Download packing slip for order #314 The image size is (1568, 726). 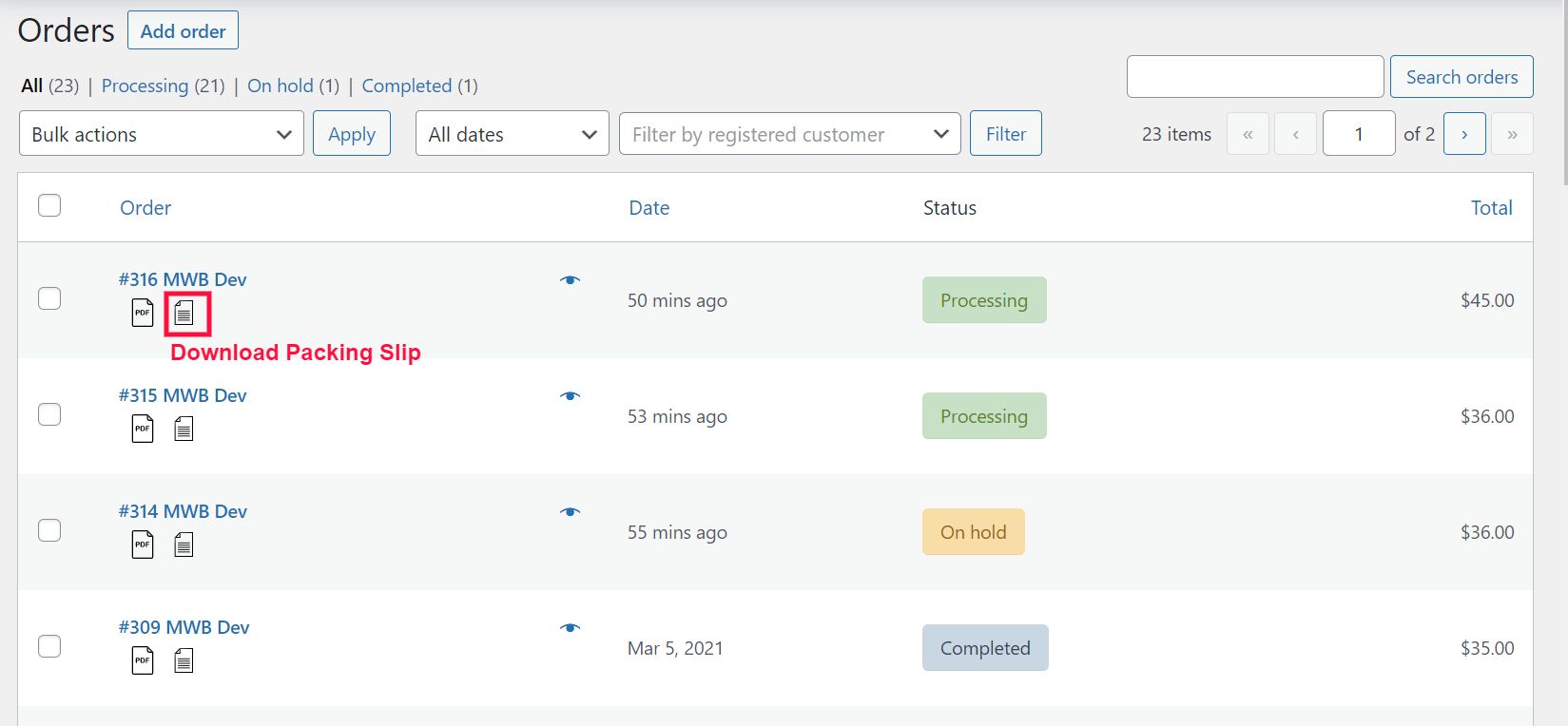[184, 544]
